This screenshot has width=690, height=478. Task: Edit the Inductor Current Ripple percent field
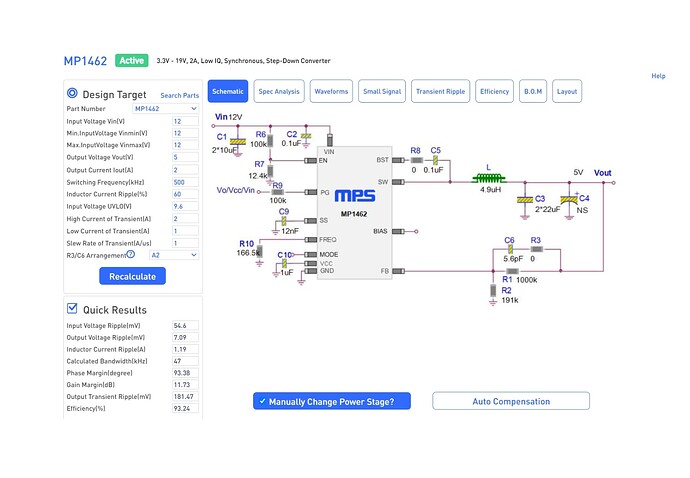tap(185, 194)
